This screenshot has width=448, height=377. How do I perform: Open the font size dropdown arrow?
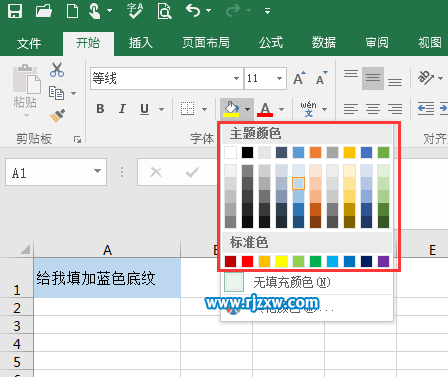[x=279, y=79]
